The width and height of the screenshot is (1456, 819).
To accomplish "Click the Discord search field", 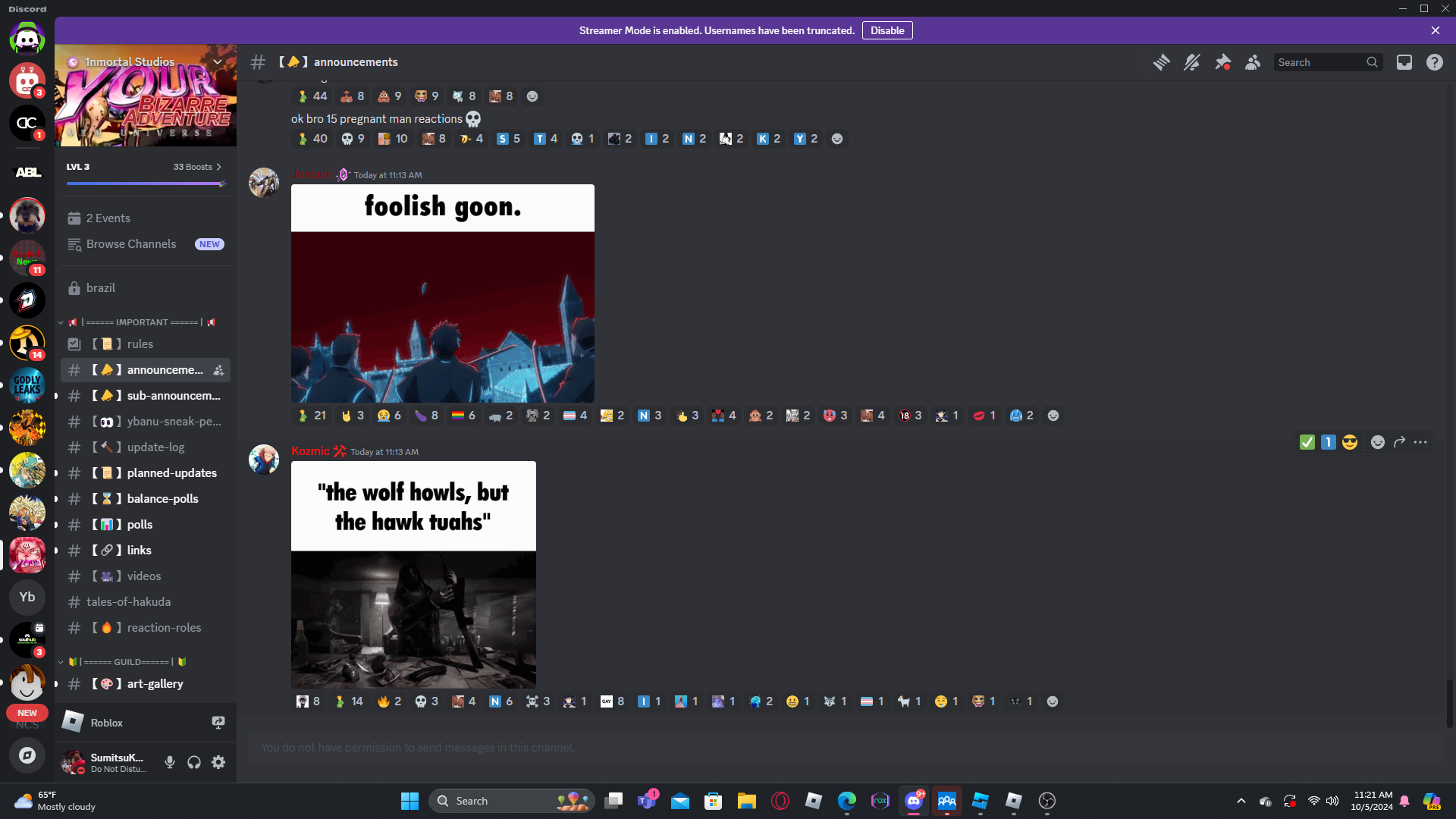I will (x=1321, y=62).
